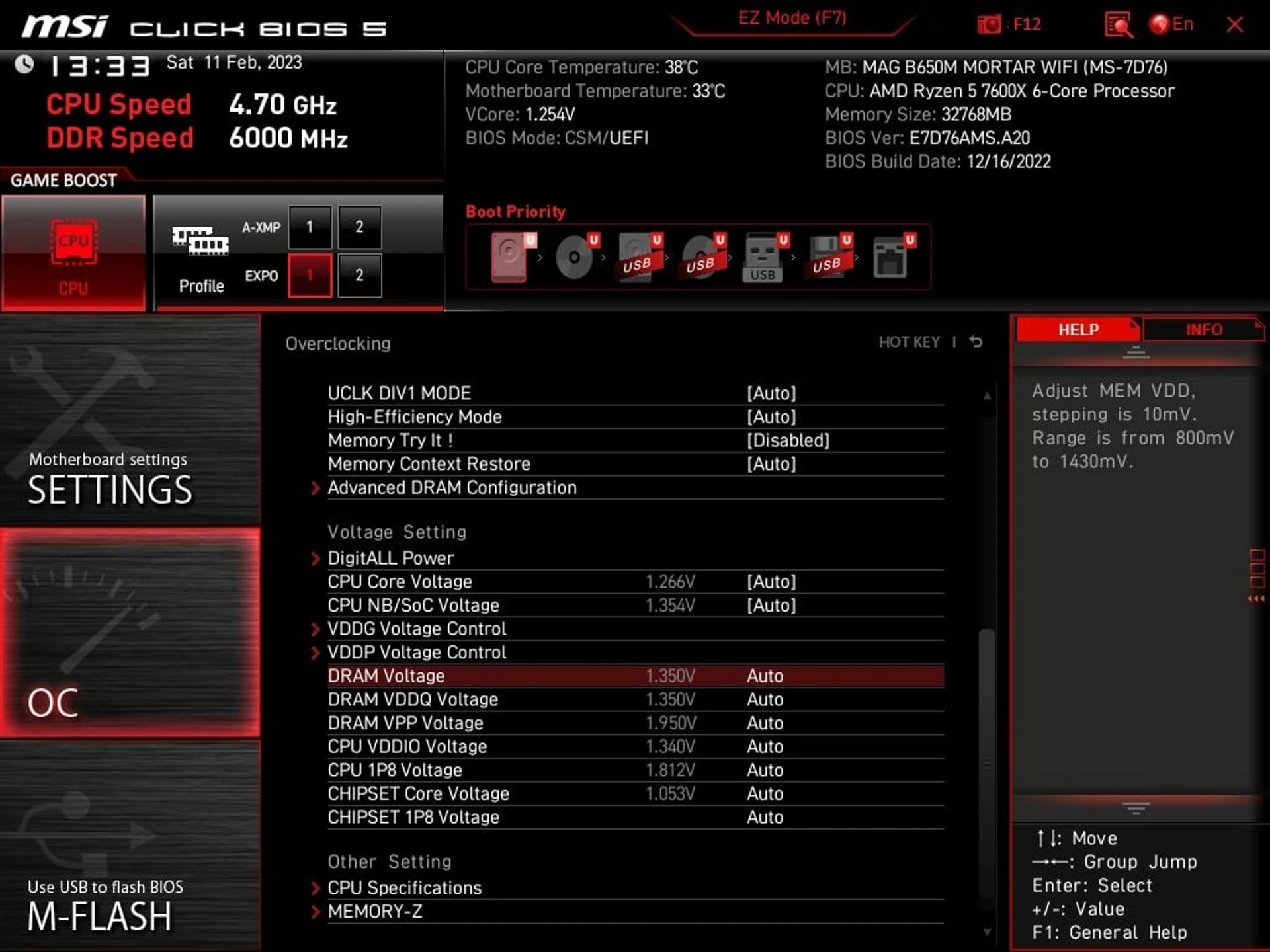
Task: Edit the CPU 1P8 Voltage Auto field
Action: pos(765,770)
